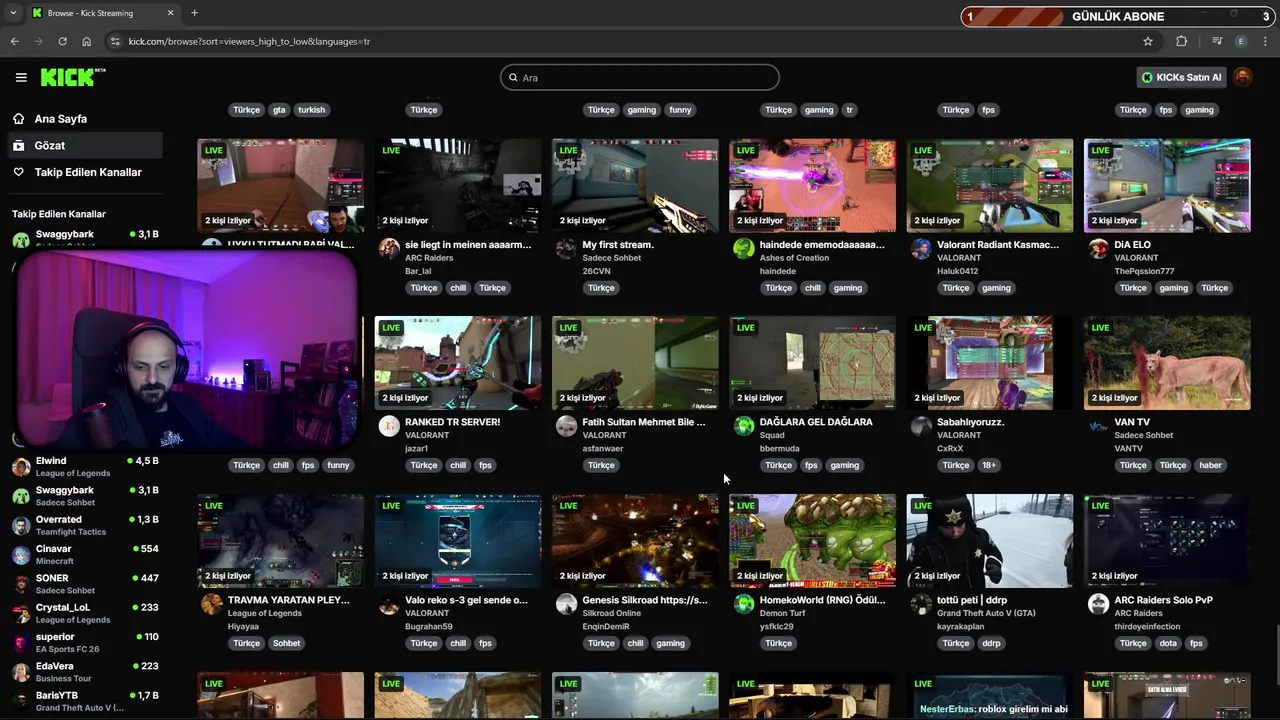Click the KICK logo
1280x720 pixels.
(72, 77)
